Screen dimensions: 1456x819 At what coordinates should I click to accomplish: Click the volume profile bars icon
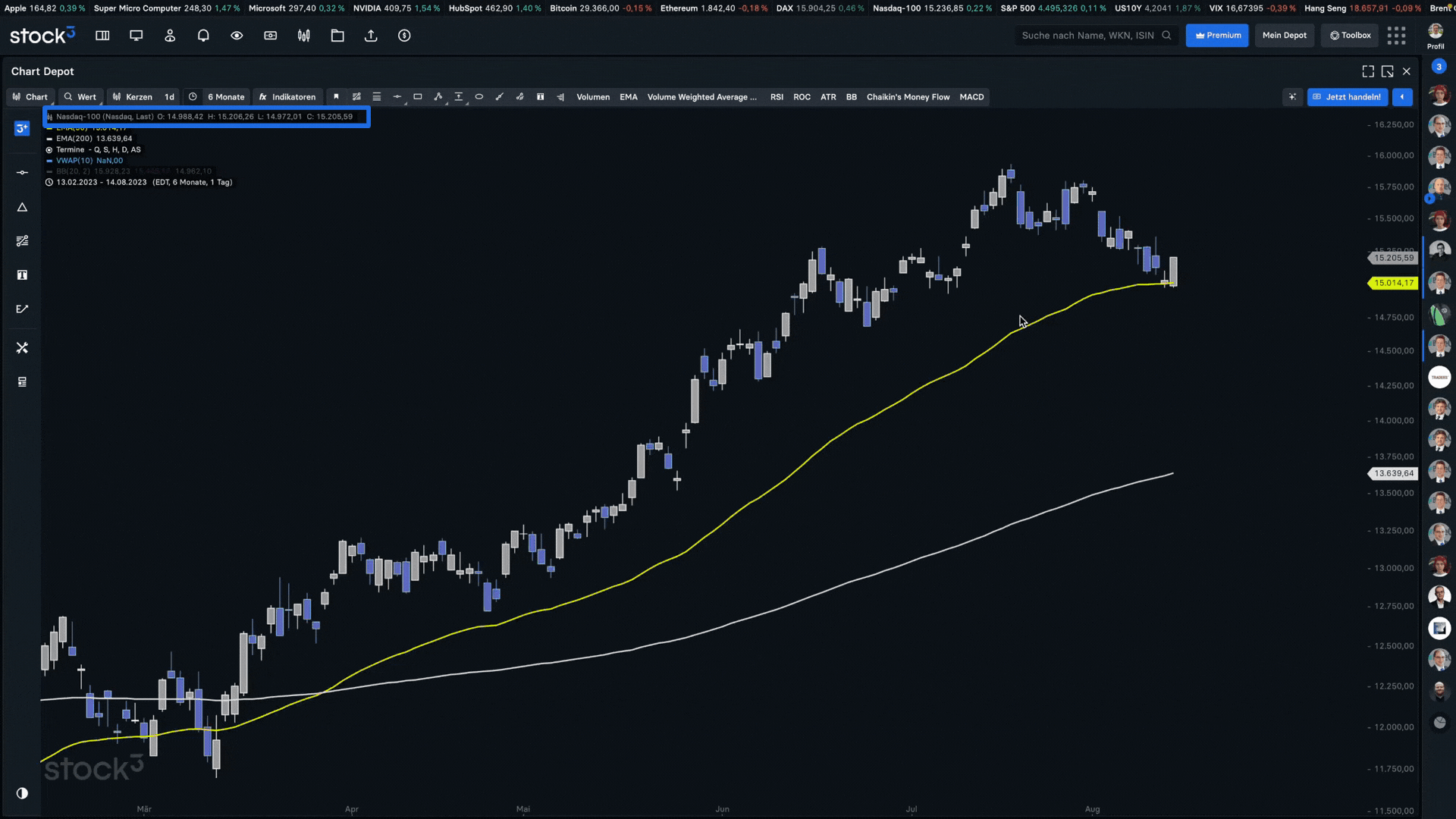(560, 97)
